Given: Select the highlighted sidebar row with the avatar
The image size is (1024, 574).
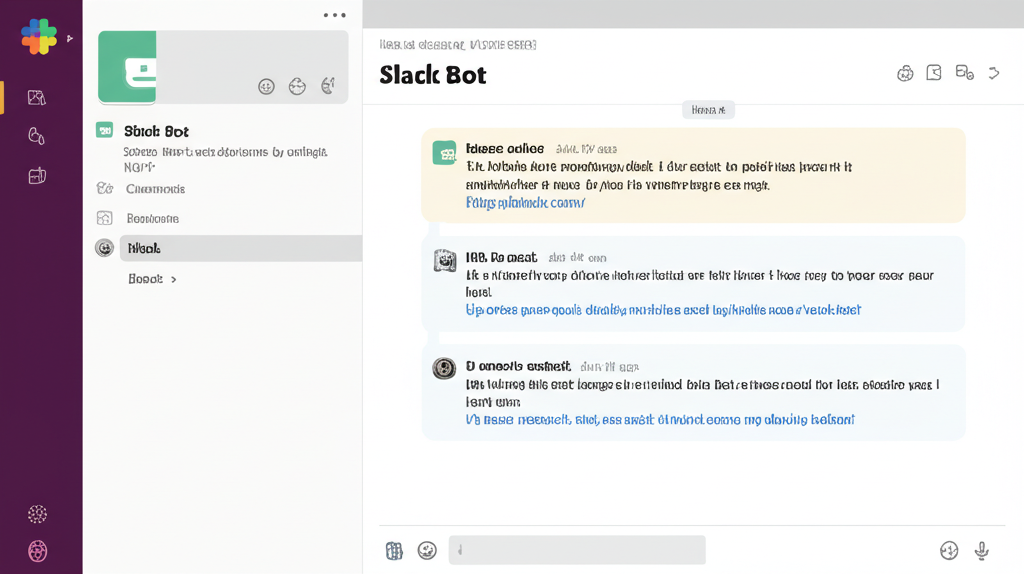Looking at the screenshot, I should tap(240, 248).
